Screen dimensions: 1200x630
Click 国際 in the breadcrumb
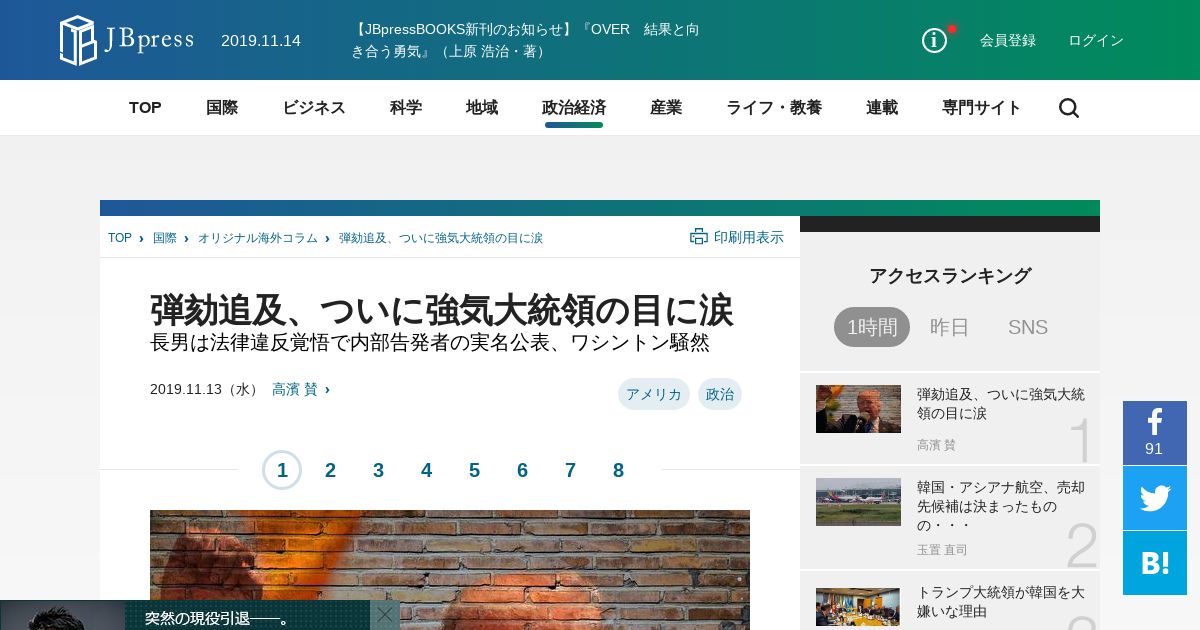click(x=165, y=238)
